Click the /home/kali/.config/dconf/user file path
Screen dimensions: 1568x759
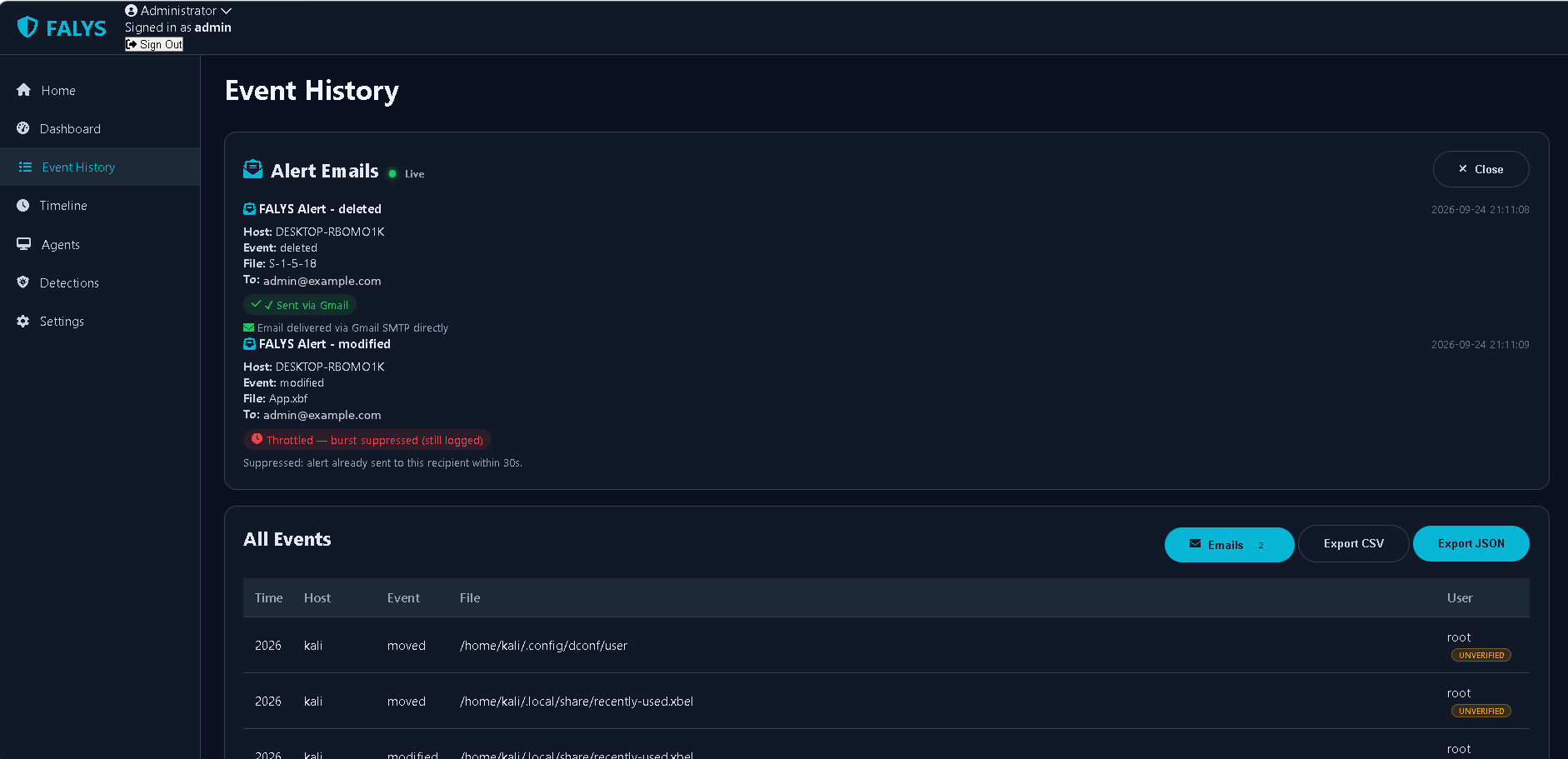(x=543, y=645)
